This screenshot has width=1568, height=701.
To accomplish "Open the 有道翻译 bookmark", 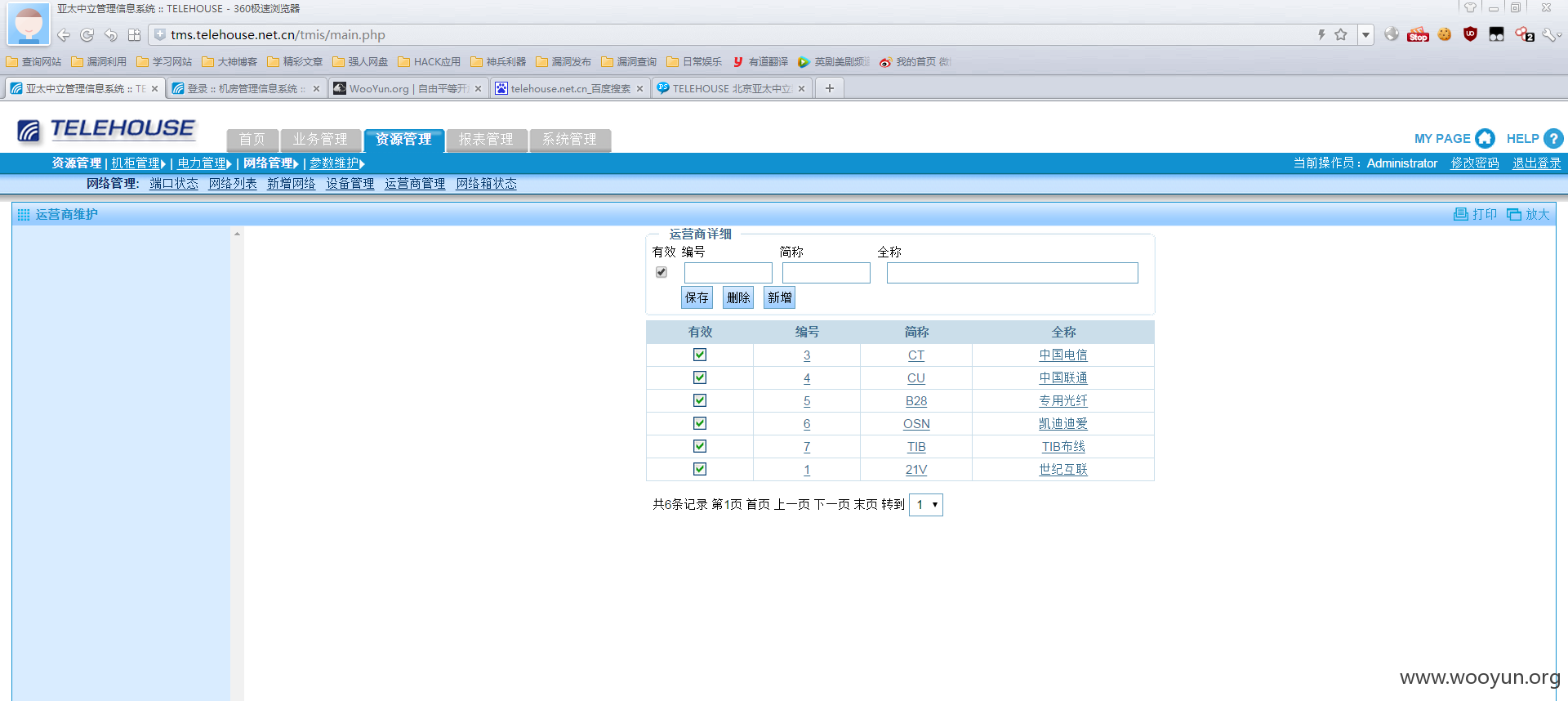I will point(760,62).
